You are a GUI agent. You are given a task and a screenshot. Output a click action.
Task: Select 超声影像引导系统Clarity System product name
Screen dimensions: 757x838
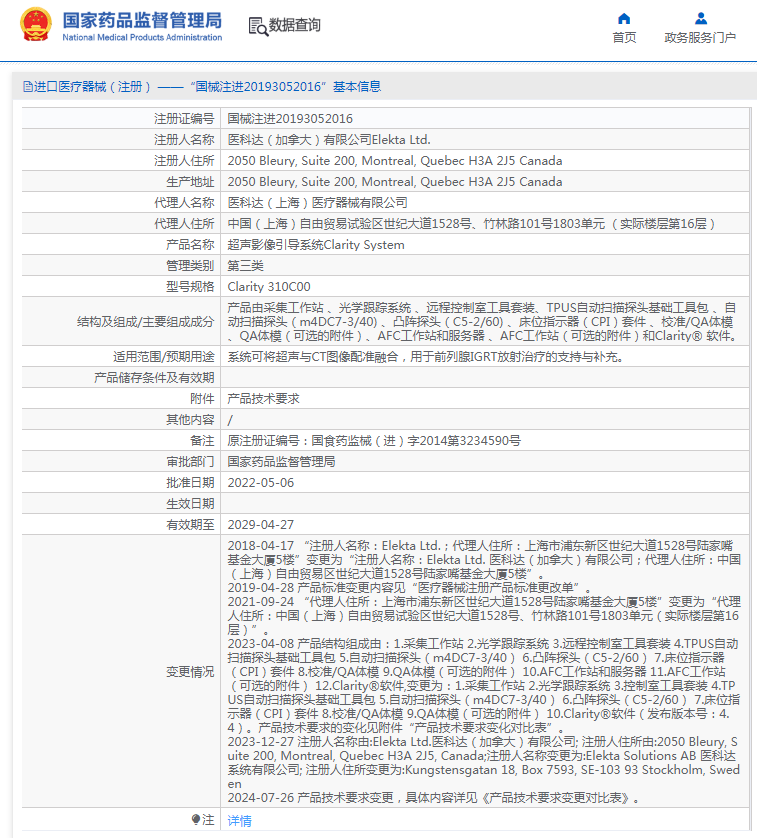(316, 245)
